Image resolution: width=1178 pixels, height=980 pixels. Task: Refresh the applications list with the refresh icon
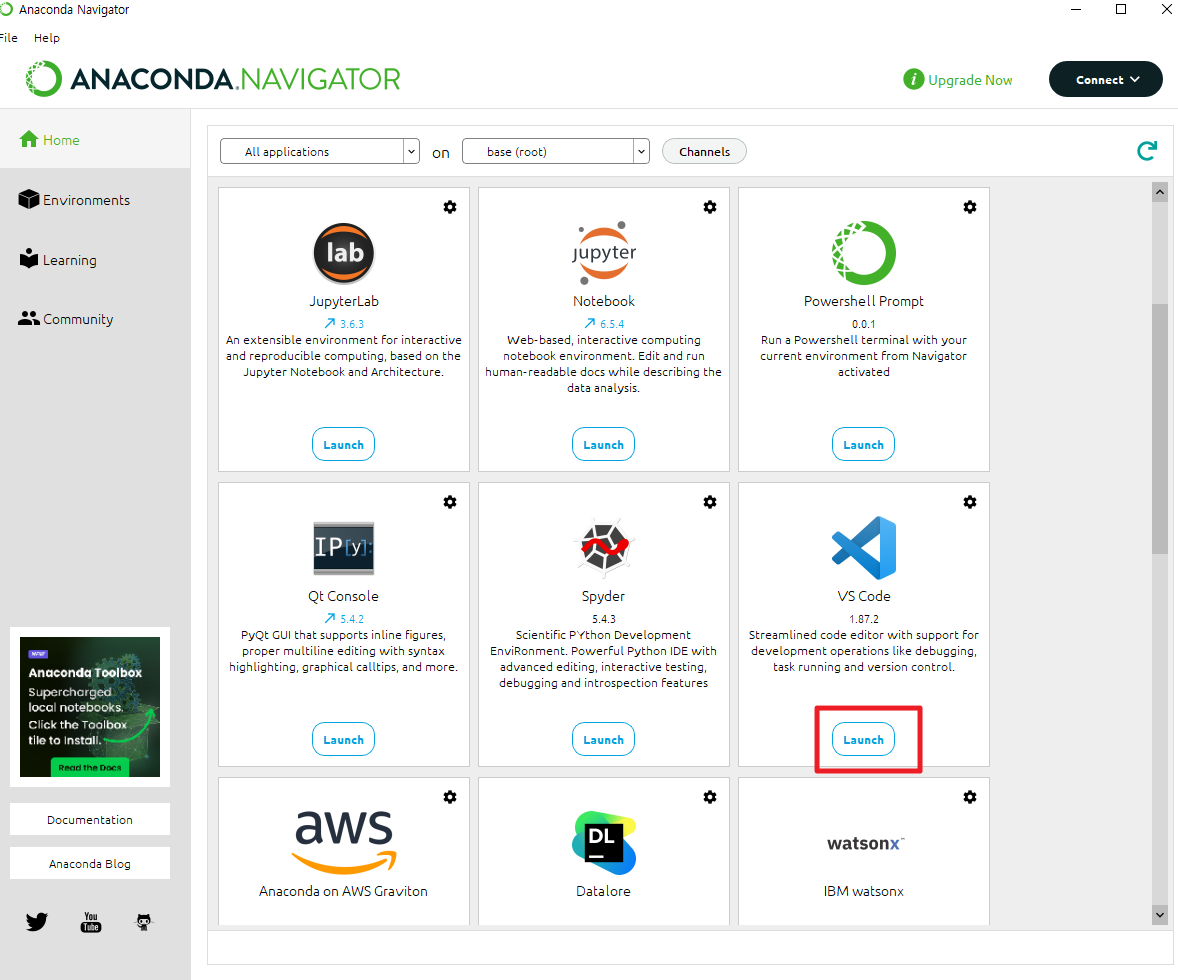[x=1146, y=151]
